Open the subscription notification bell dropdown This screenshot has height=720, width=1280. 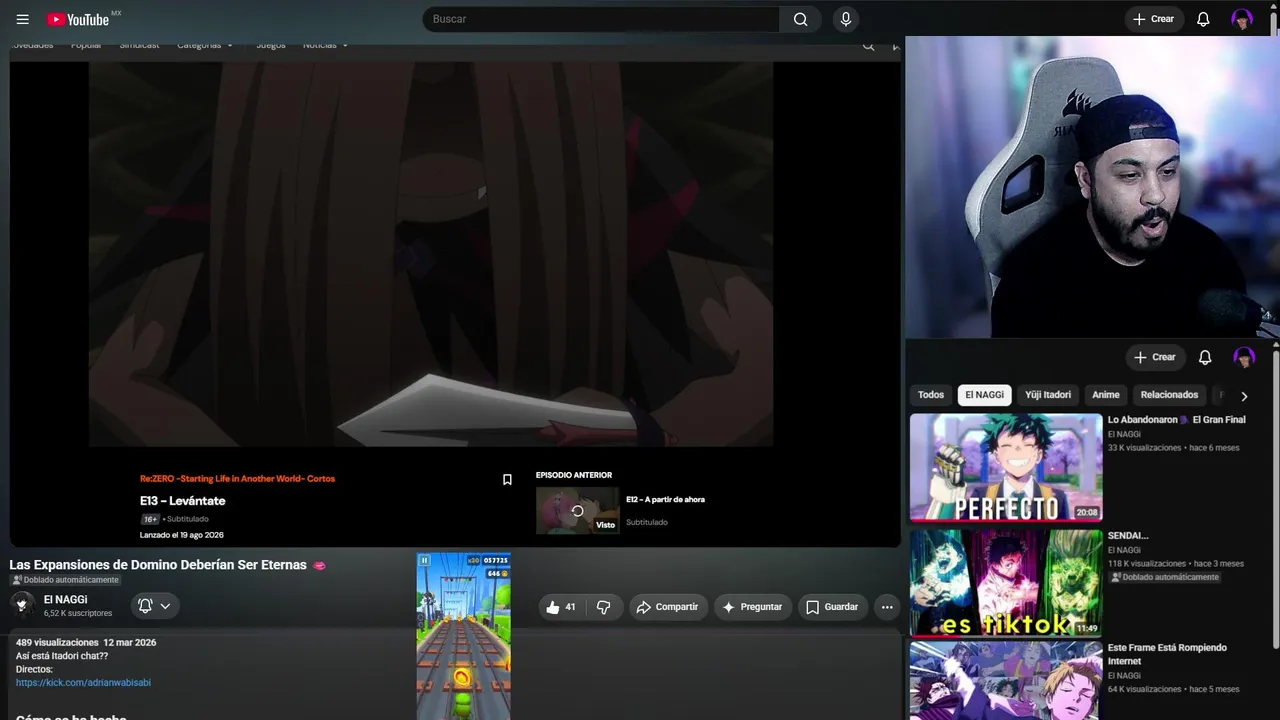(154, 606)
